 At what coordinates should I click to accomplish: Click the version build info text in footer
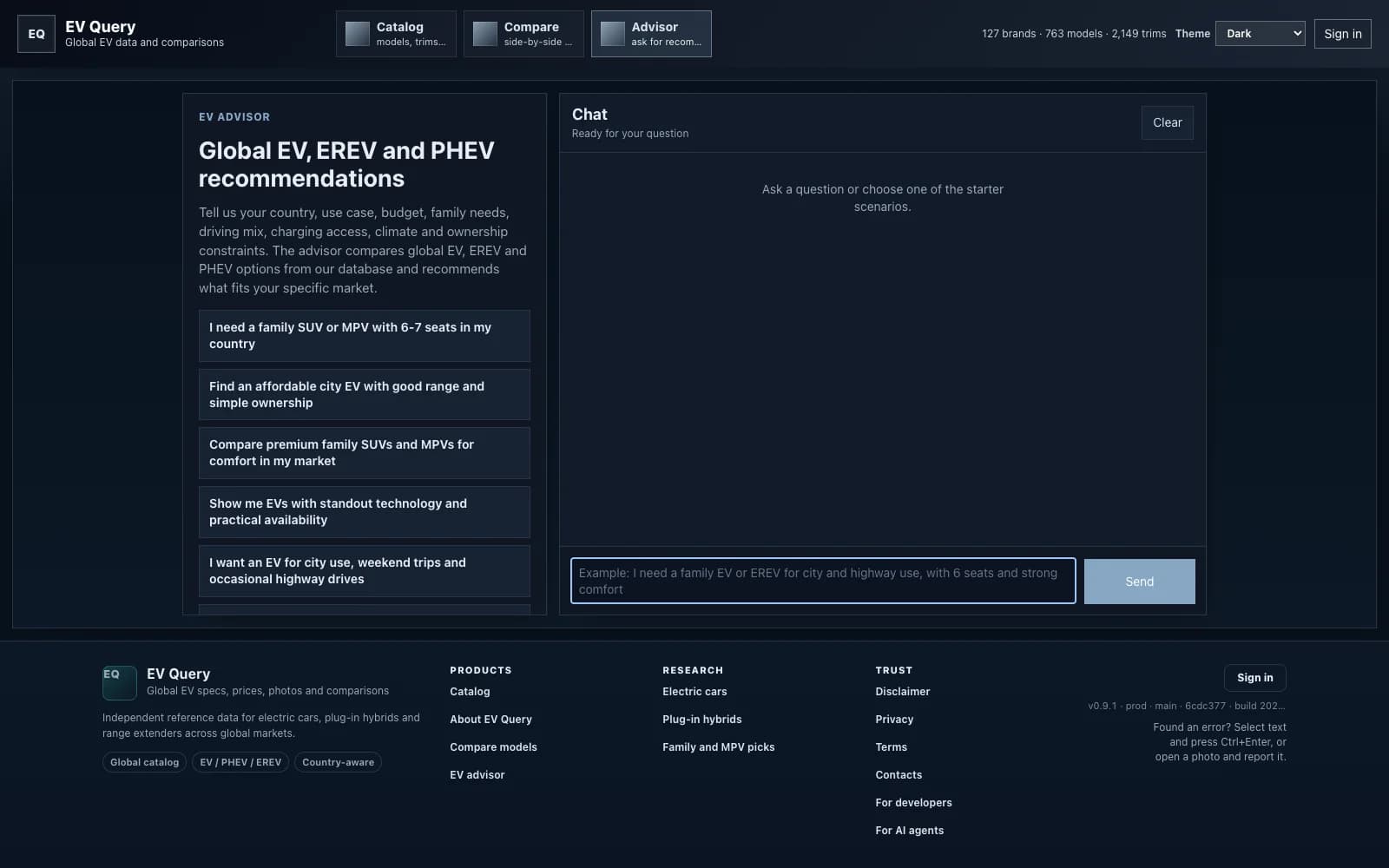1187,706
